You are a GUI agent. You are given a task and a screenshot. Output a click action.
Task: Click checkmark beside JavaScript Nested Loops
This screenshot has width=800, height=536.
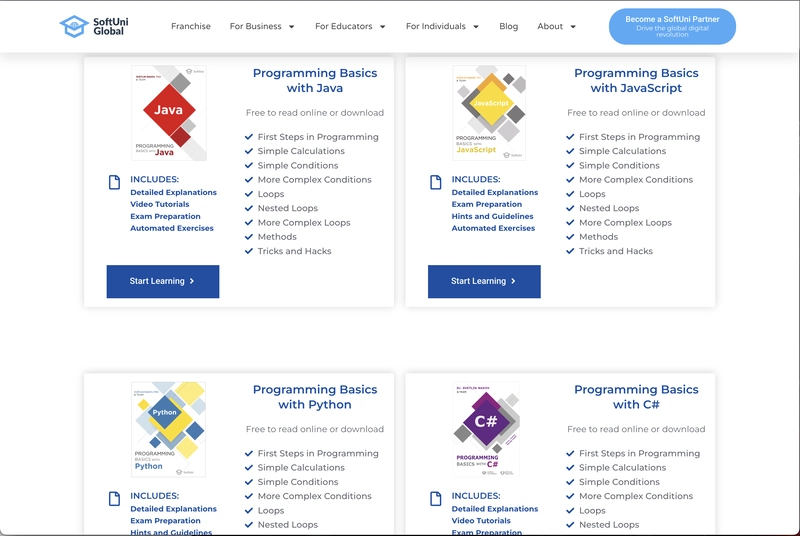(570, 208)
